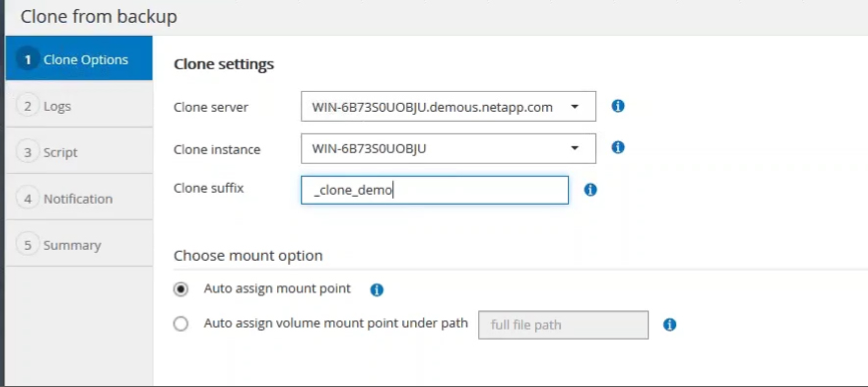
Task: Click info icon beside Clone suffix field
Action: [590, 190]
